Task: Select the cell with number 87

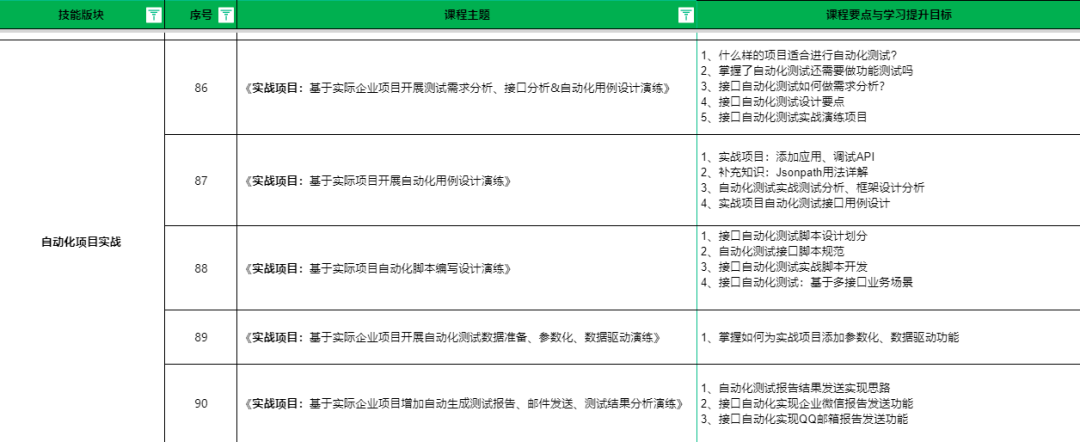Action: coord(201,180)
